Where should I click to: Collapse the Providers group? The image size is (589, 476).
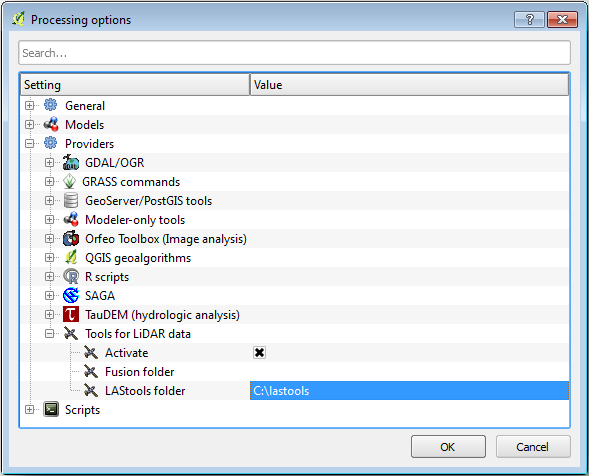pyautogui.click(x=29, y=144)
